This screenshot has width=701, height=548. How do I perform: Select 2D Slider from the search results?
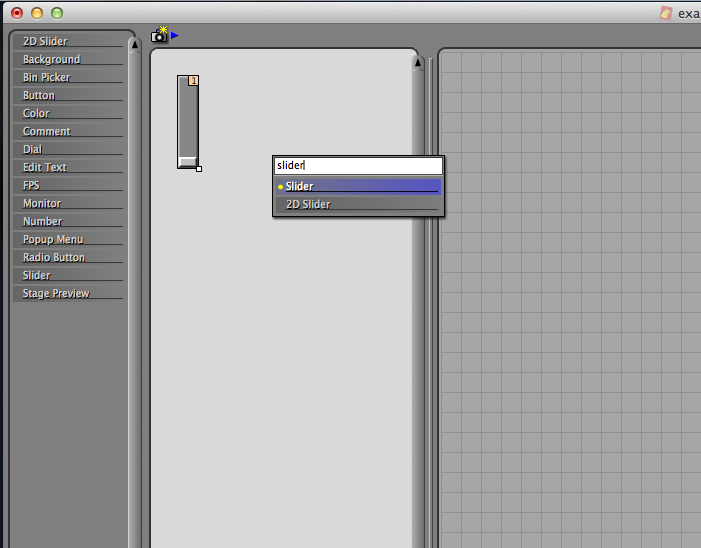[357, 204]
